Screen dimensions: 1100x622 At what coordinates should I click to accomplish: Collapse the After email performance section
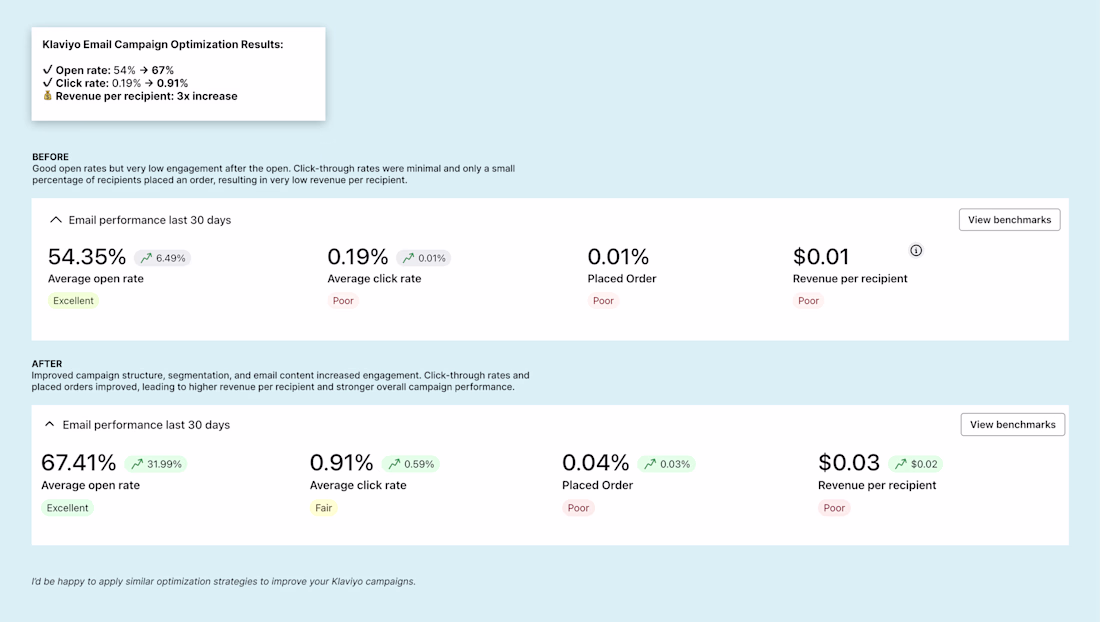click(x=49, y=425)
